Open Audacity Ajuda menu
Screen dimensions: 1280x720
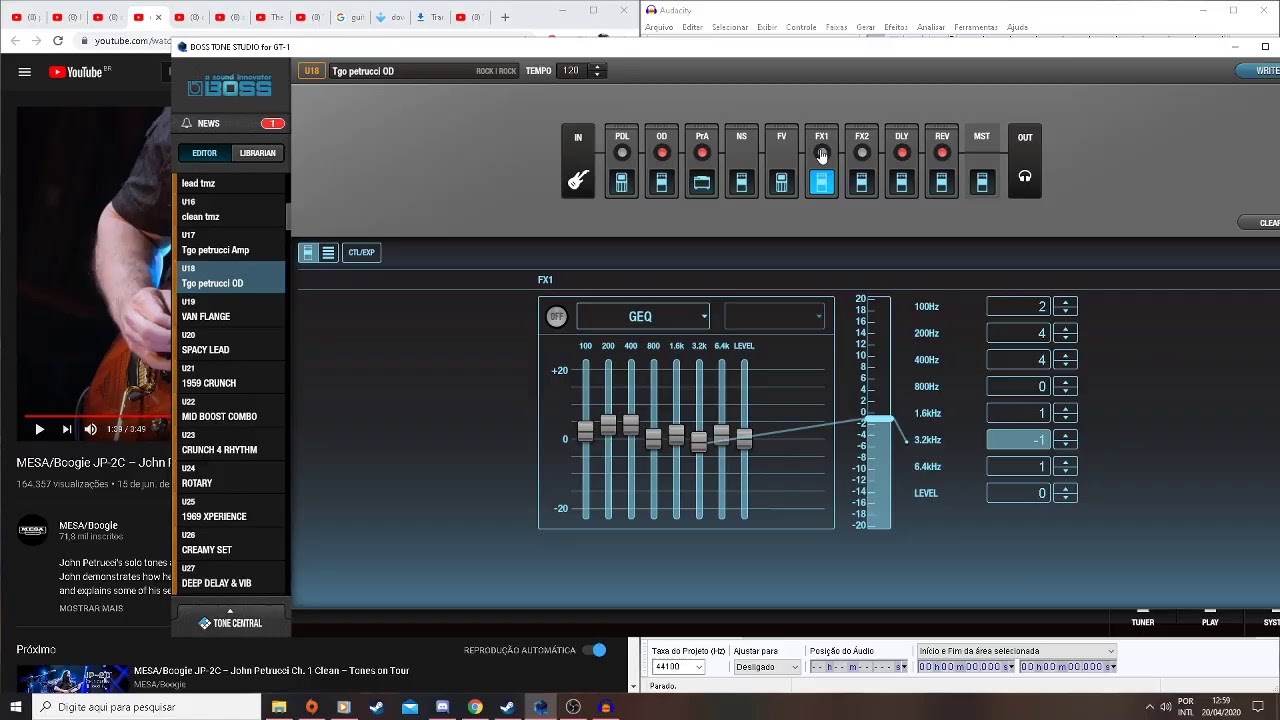coord(1017,27)
